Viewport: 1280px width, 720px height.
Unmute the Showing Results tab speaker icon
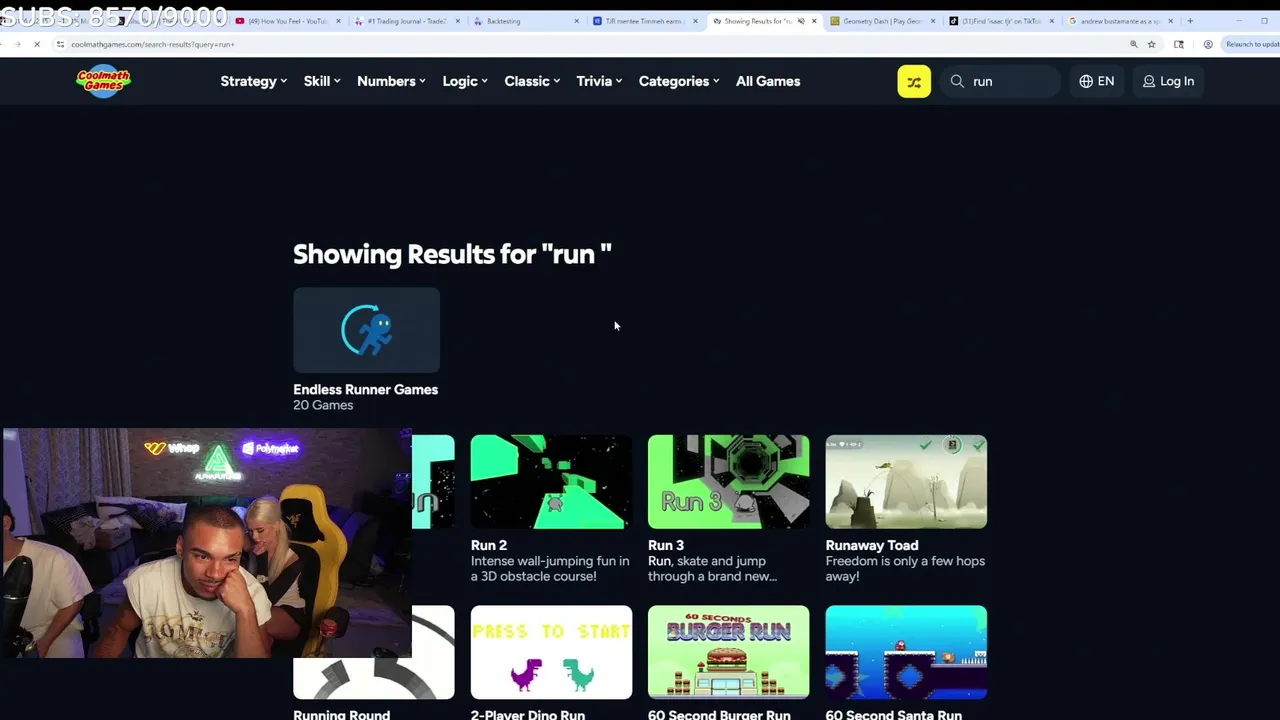801,21
